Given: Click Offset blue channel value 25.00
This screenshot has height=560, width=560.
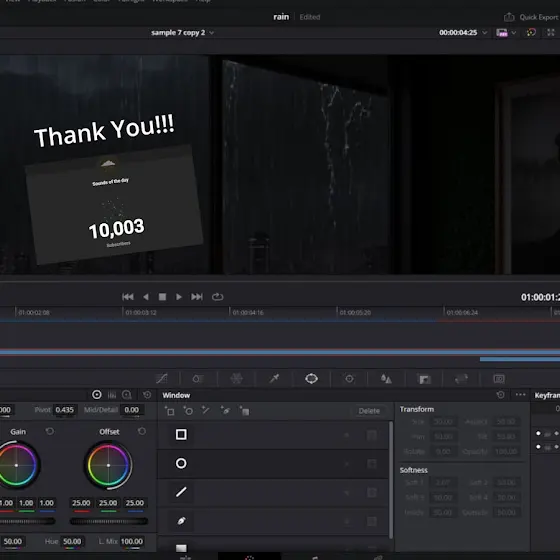Looking at the screenshot, I should [135, 503].
